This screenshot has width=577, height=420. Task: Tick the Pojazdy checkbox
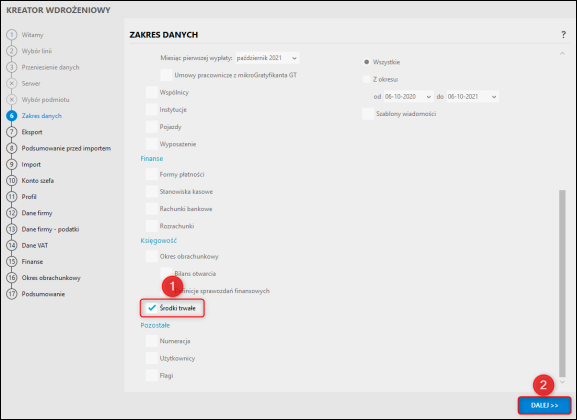152,127
